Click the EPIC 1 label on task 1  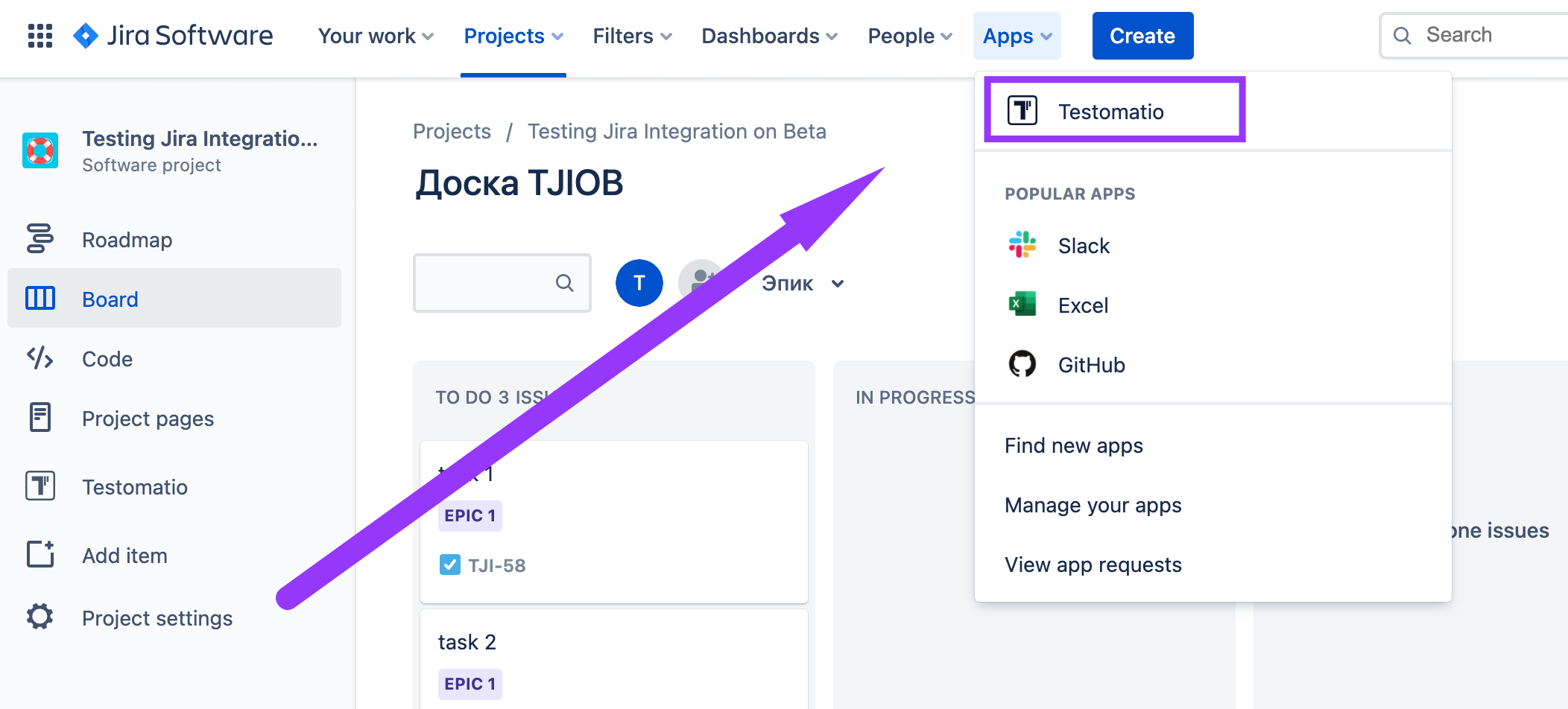470,515
